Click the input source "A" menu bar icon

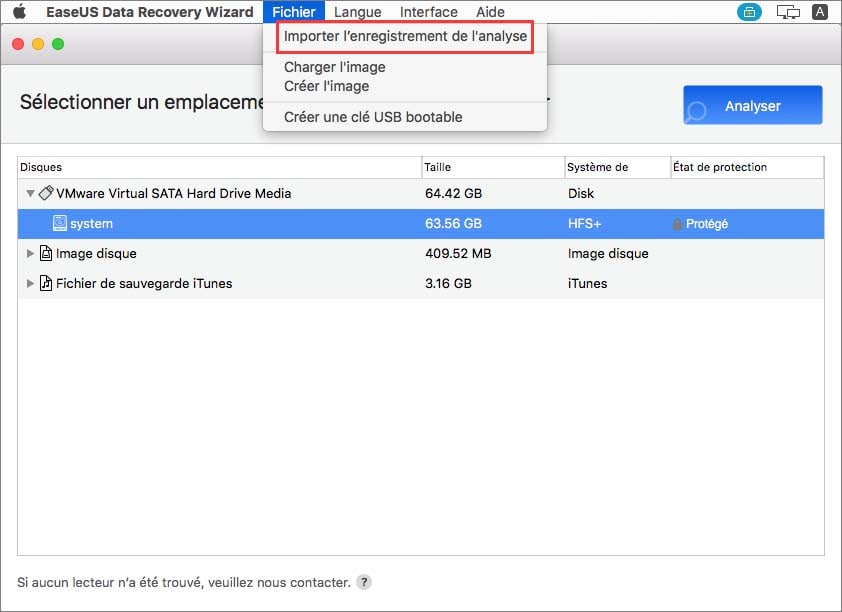pyautogui.click(x=820, y=12)
